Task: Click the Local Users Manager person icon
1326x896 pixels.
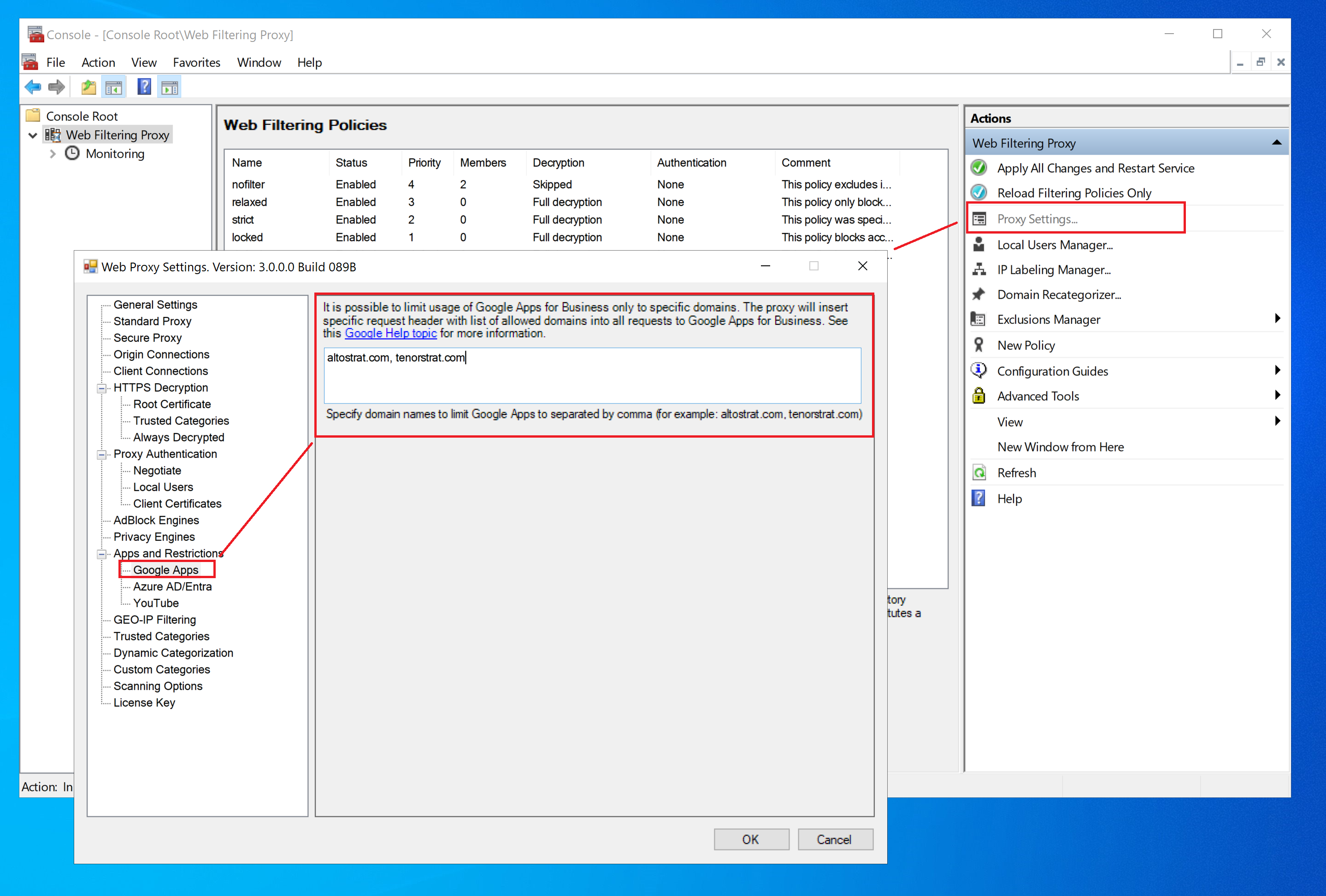Action: (978, 245)
